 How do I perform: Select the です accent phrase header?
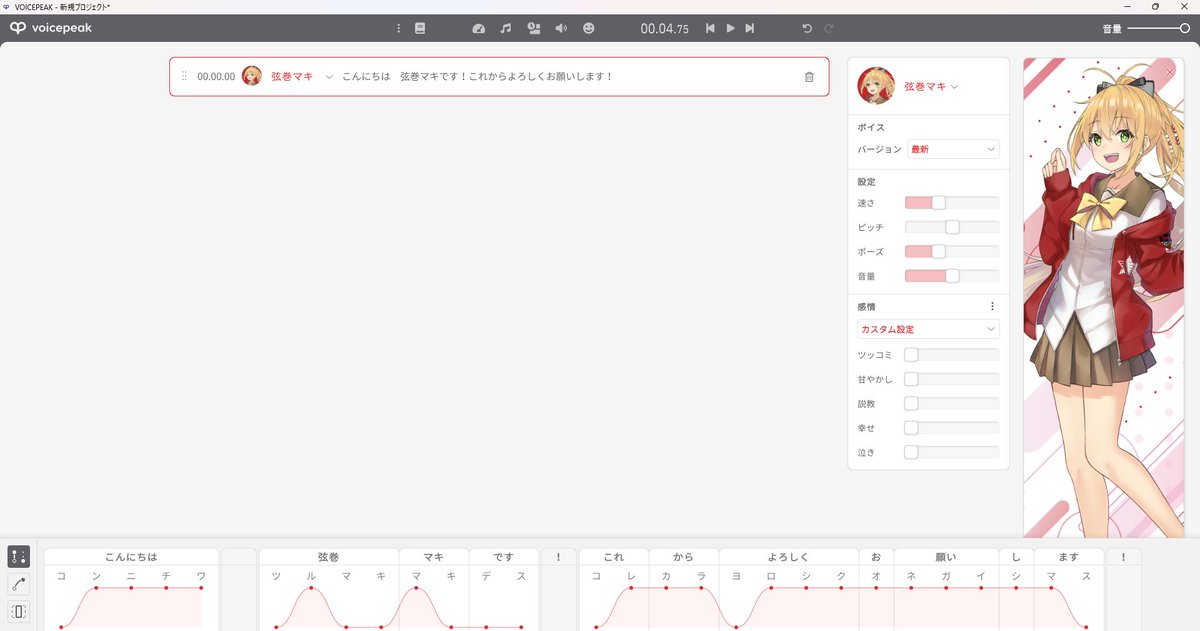(504, 557)
